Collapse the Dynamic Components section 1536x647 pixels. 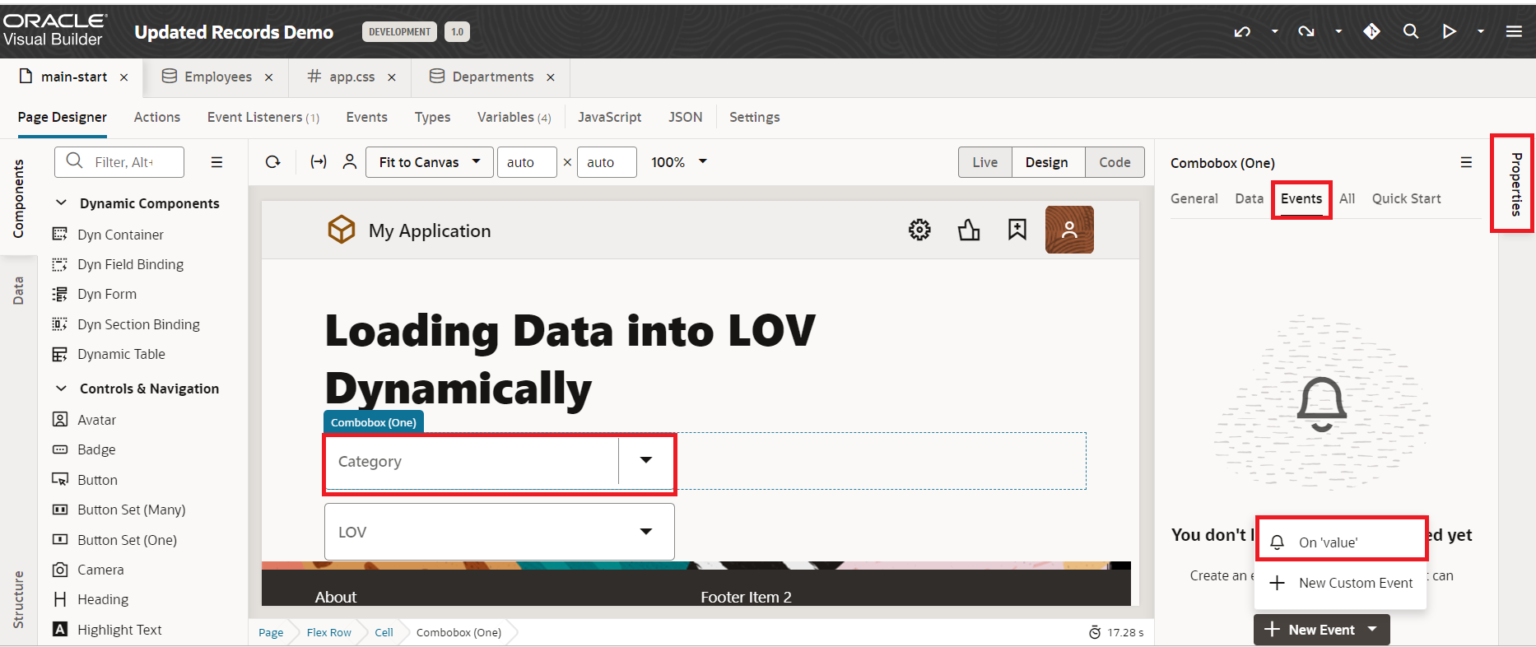click(x=61, y=203)
